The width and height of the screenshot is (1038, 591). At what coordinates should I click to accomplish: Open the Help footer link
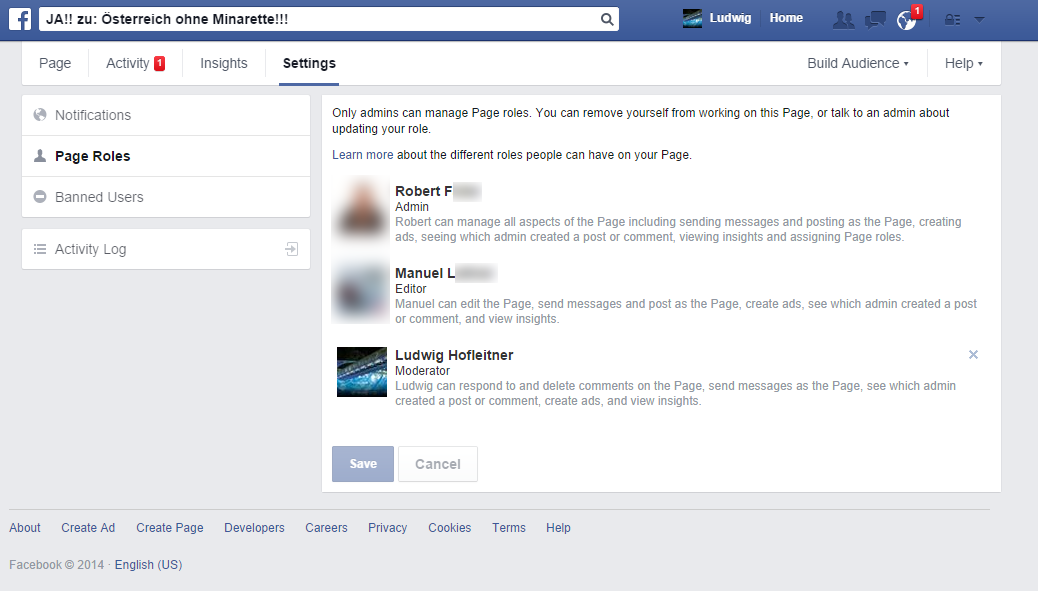[558, 528]
